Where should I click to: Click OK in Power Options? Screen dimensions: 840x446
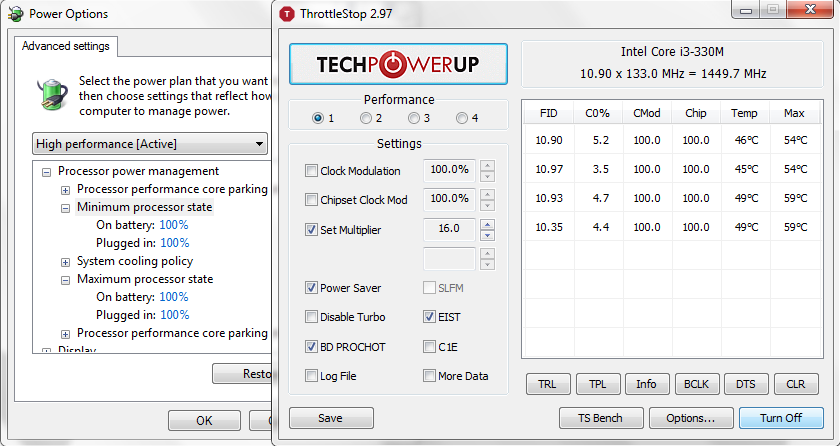coord(204,421)
